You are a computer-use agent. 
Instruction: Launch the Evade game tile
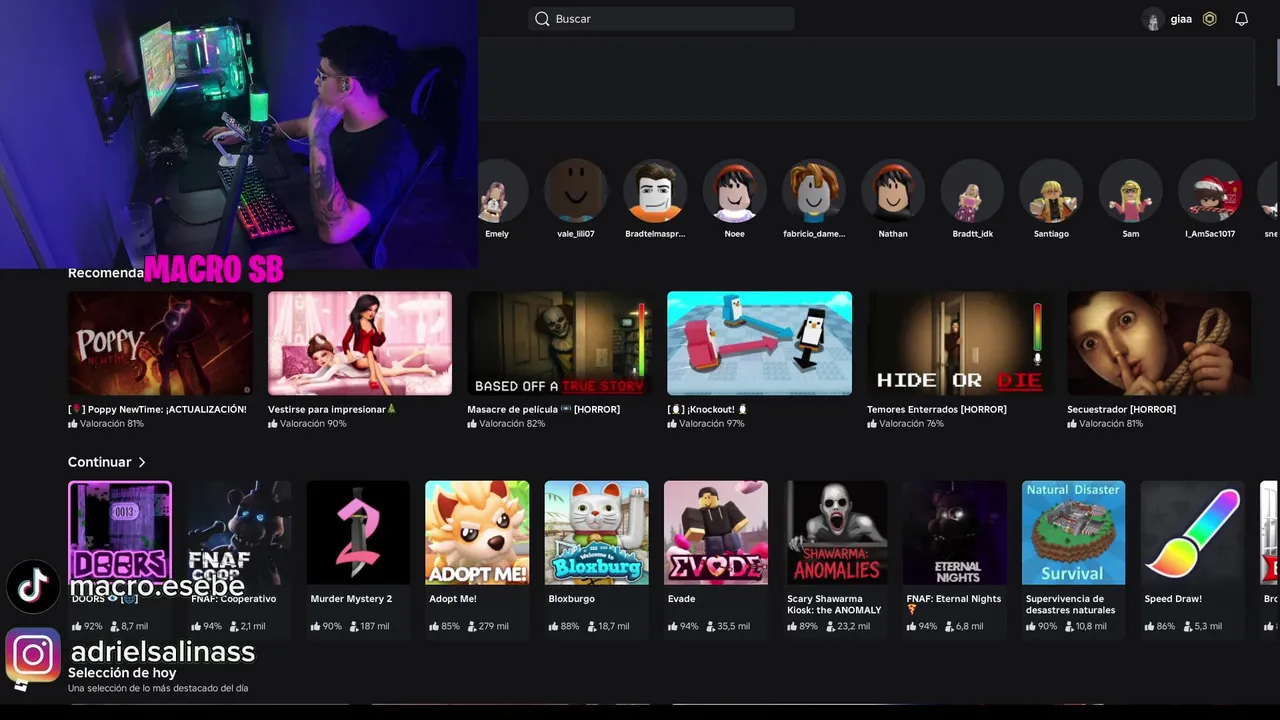(716, 533)
